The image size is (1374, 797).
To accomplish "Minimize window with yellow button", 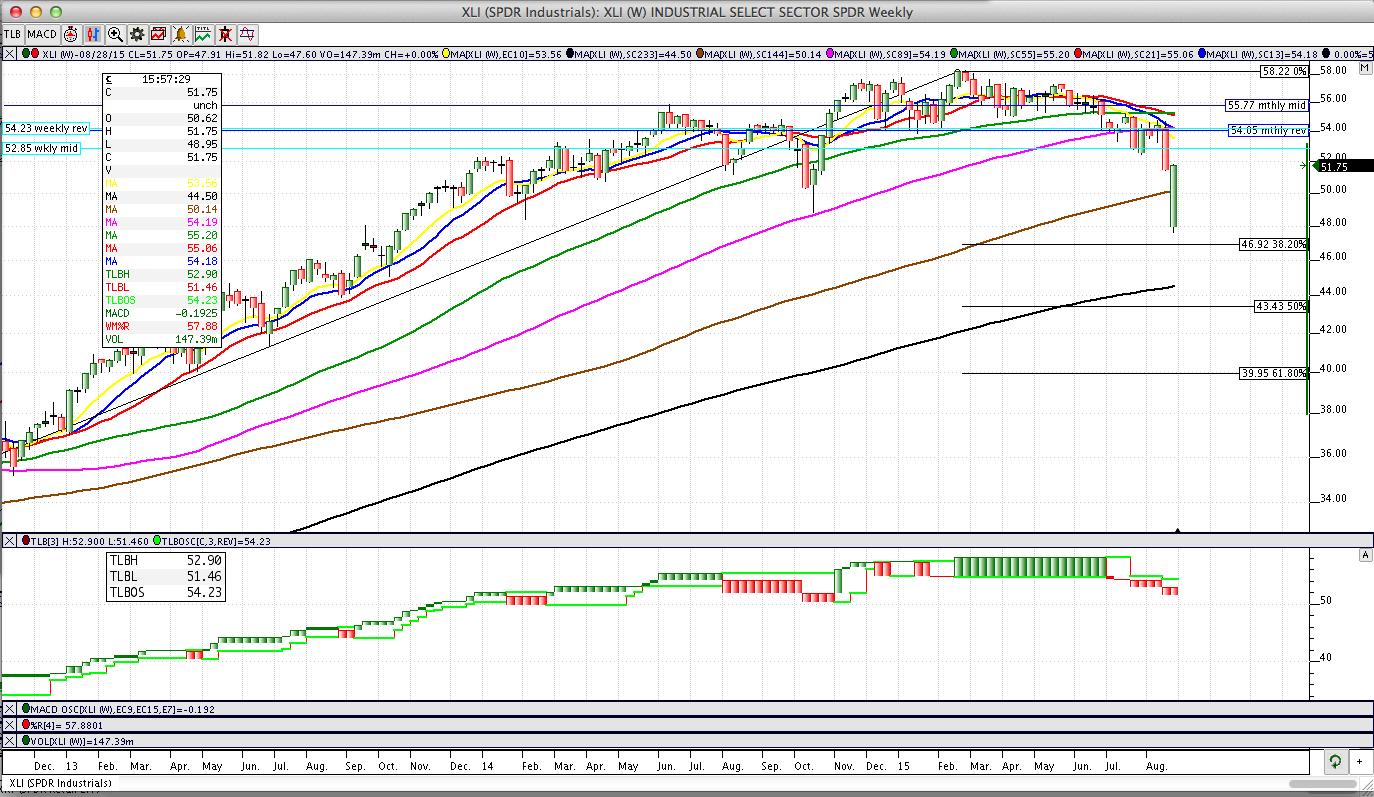I will click(x=34, y=11).
